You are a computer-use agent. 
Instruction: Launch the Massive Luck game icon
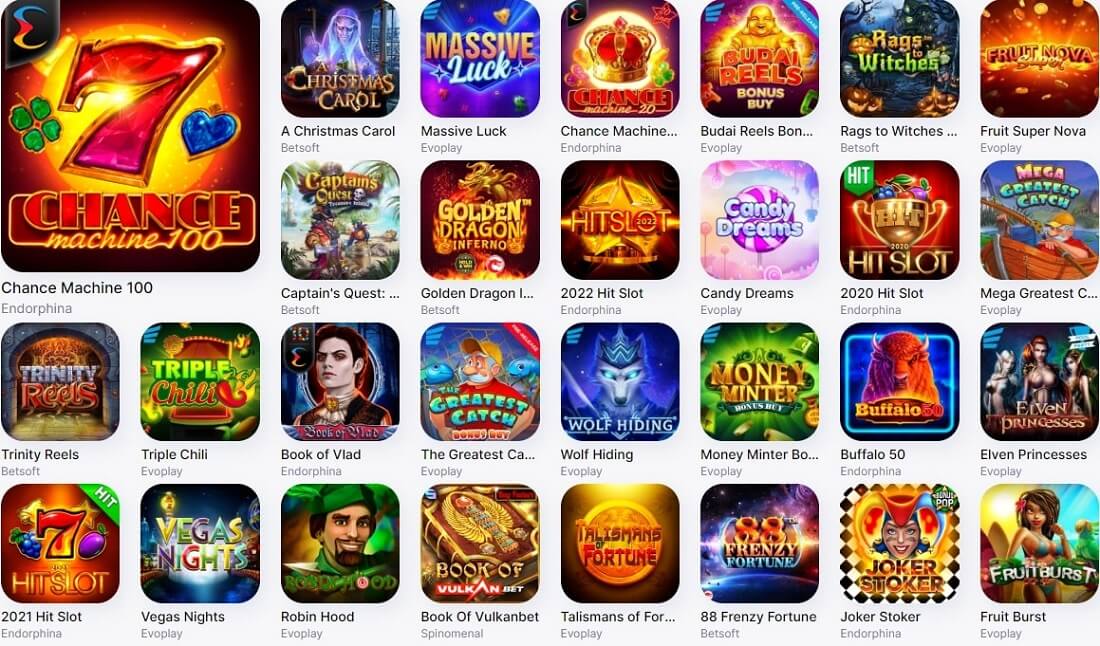[480, 58]
